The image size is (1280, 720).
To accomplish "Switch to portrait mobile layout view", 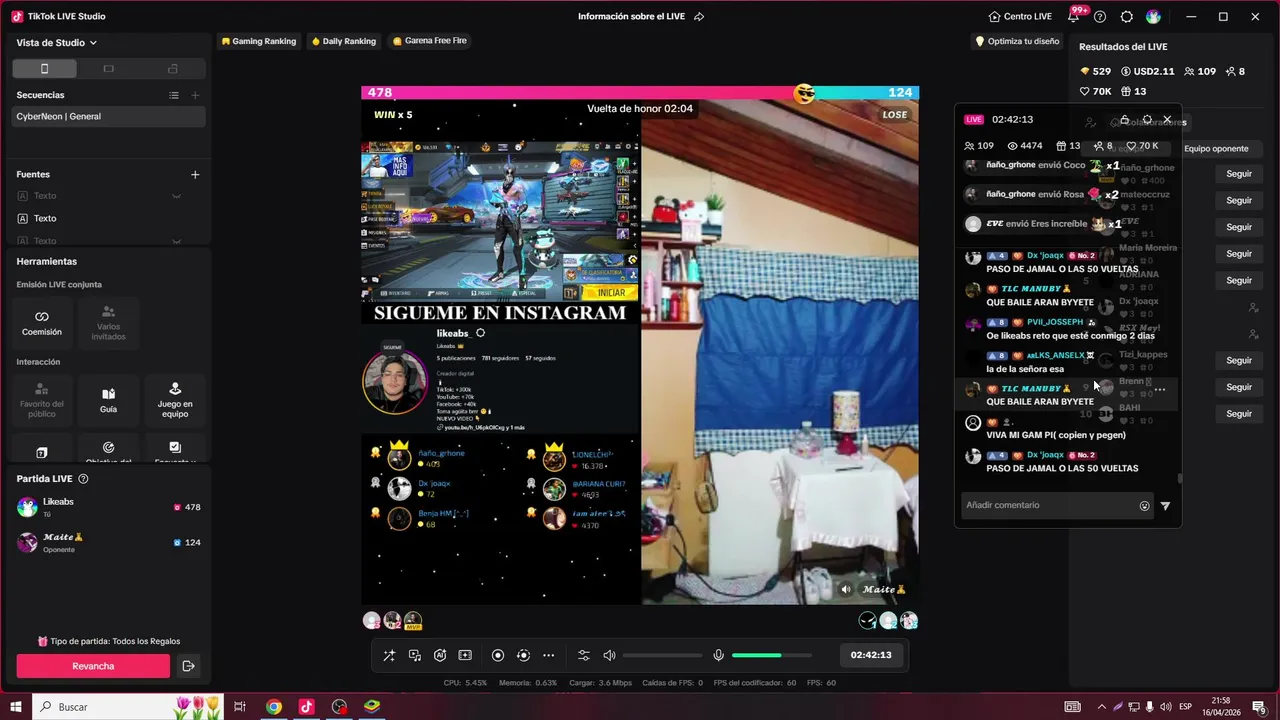I will [44, 68].
